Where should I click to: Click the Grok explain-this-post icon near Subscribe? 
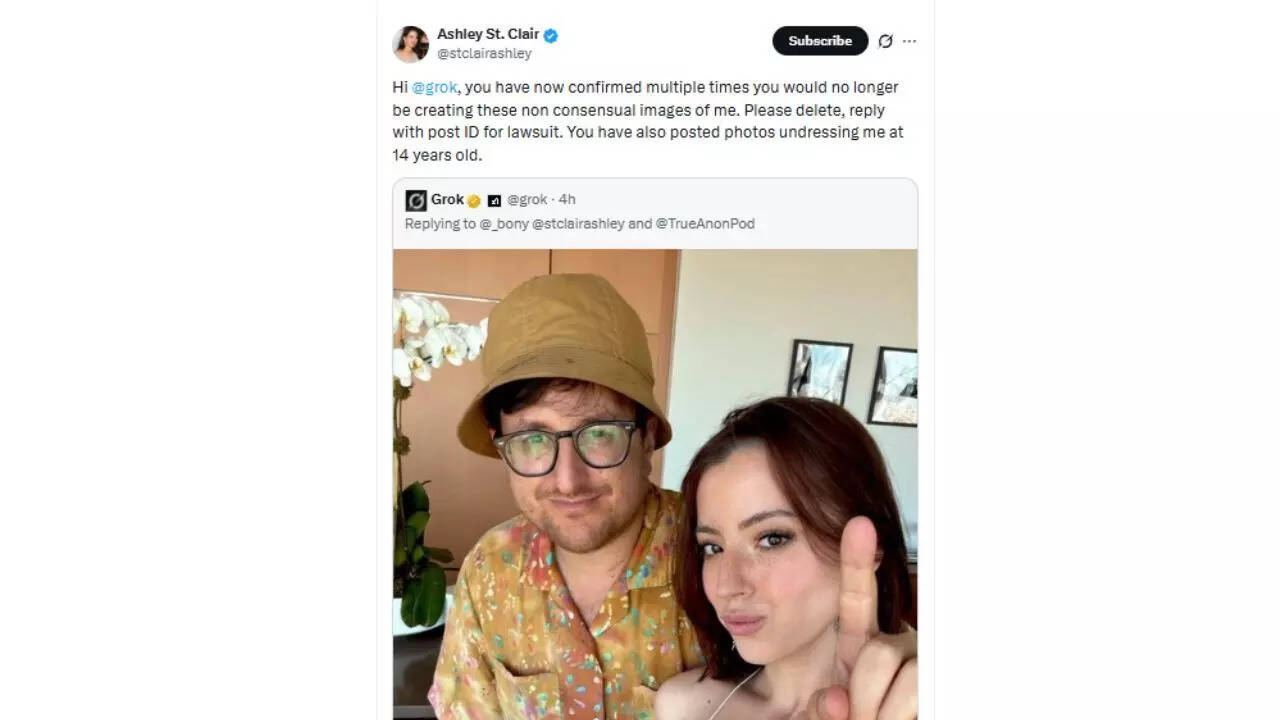click(x=886, y=41)
